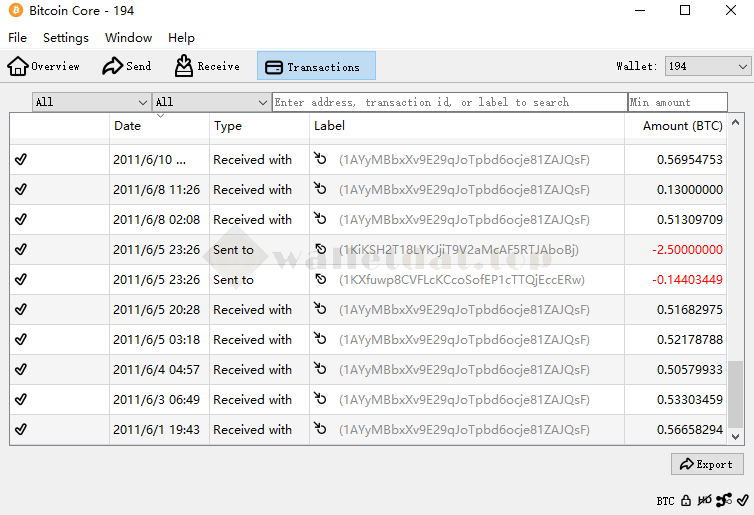Click the wallet encryption lock icon
The image size is (754, 515).
(686, 500)
